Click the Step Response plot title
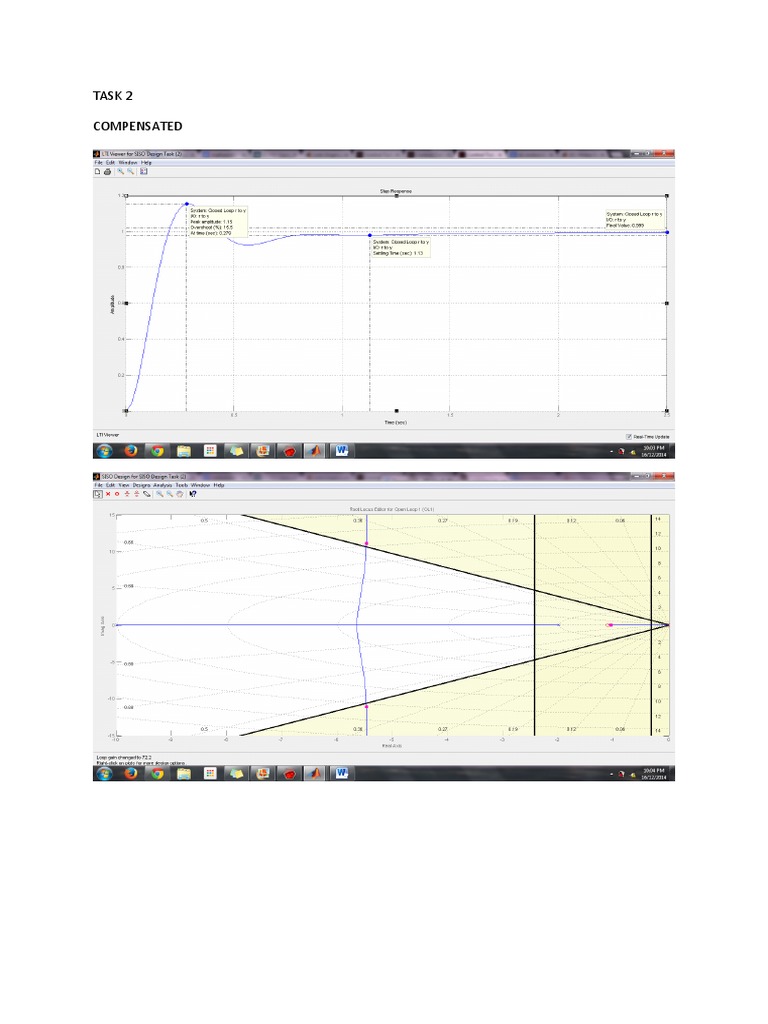This screenshot has height=1024, width=768. pos(396,191)
